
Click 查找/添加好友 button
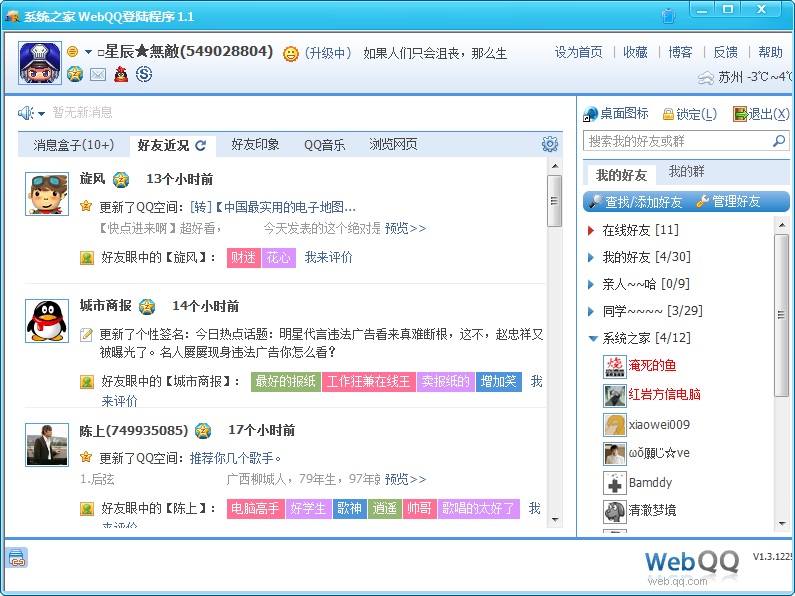637,202
